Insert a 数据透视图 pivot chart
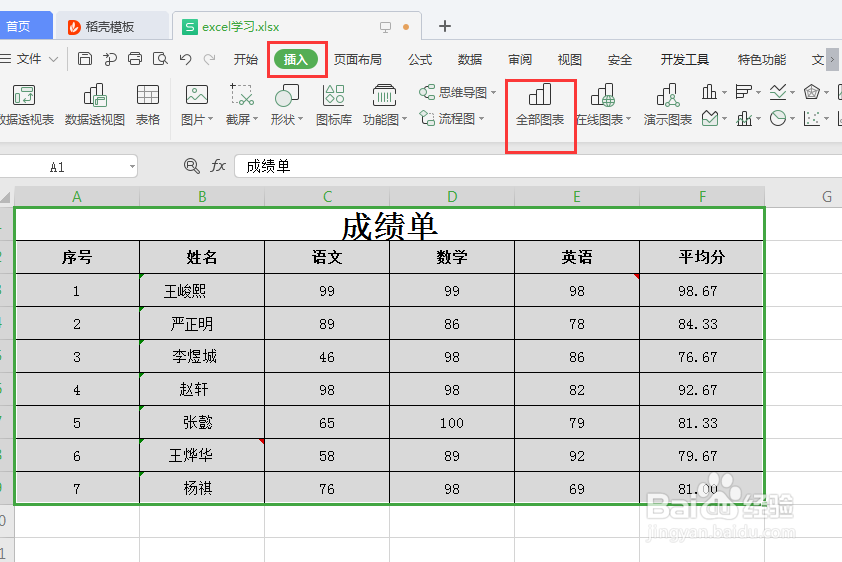Image resolution: width=842 pixels, height=562 pixels. coord(95,105)
